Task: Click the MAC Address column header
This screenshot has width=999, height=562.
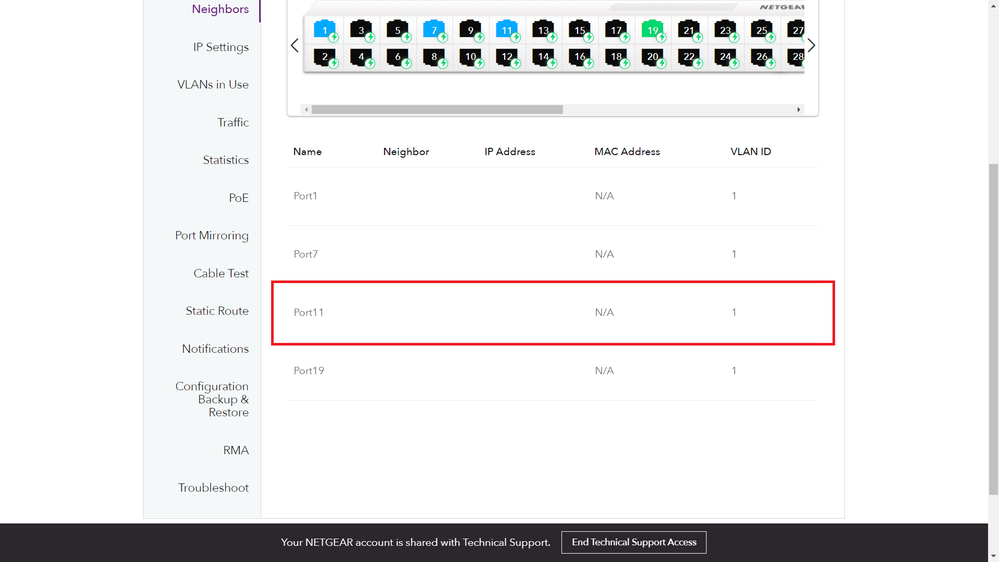Action: click(x=627, y=152)
